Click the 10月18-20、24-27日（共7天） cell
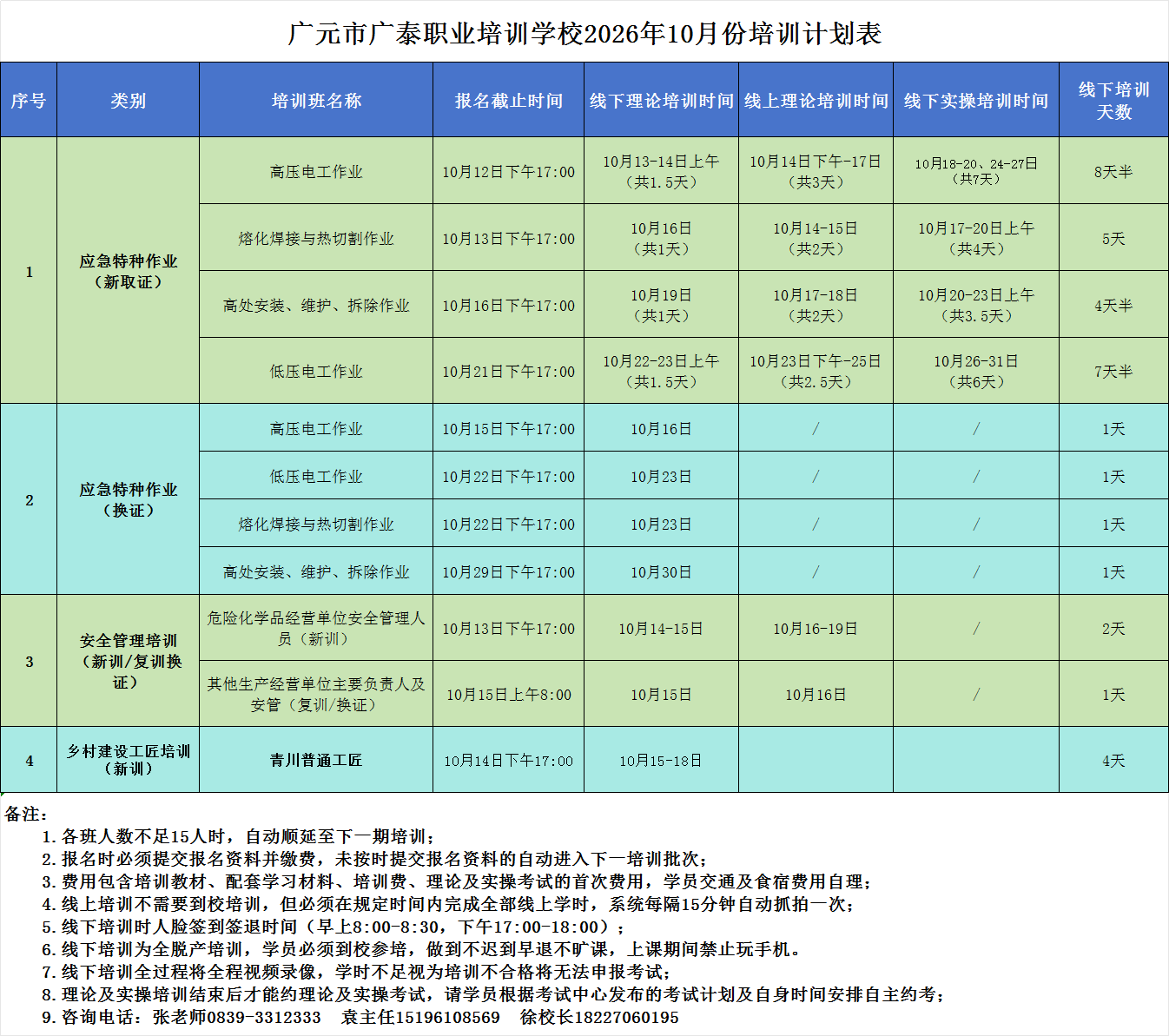 976,171
